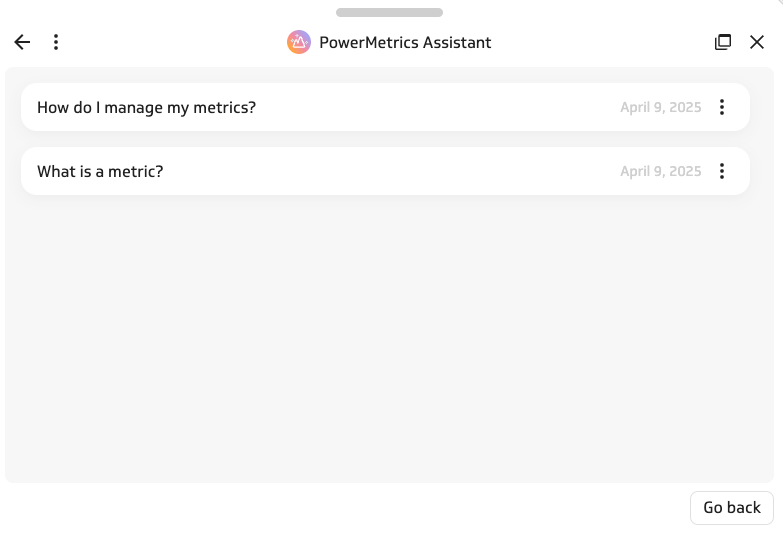Open the header three-dot options menu
783x536 pixels.
point(56,42)
